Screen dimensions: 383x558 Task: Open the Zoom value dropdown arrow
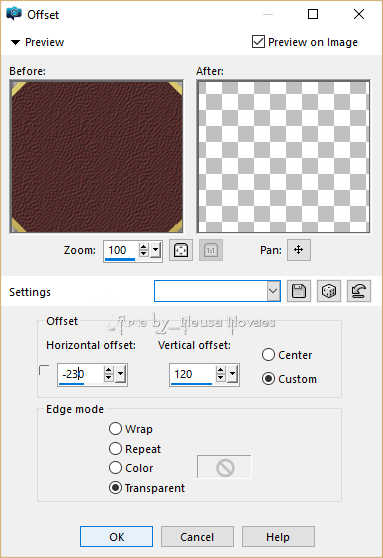(x=155, y=251)
